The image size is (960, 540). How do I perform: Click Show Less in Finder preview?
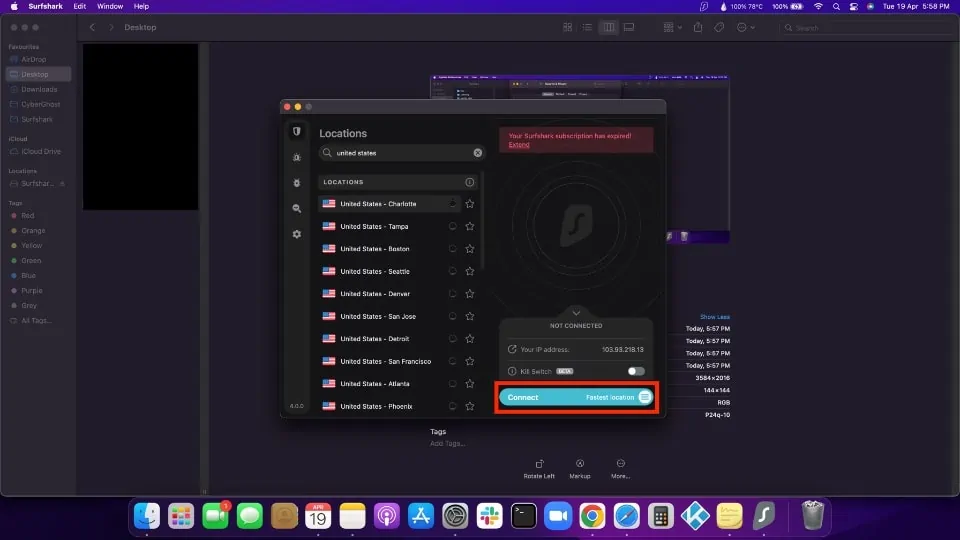(x=714, y=317)
